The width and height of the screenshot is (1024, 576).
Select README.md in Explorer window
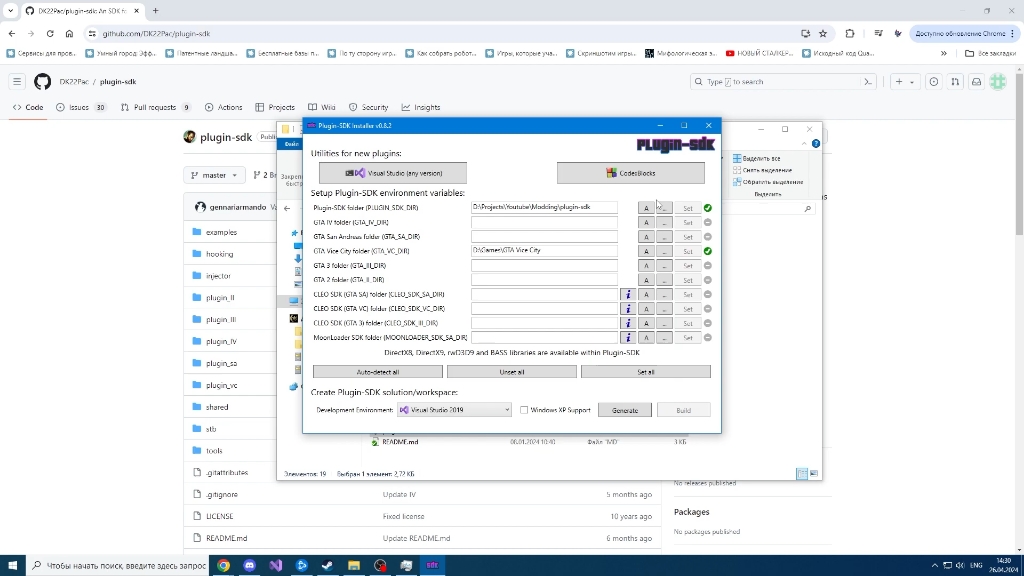[x=400, y=442]
